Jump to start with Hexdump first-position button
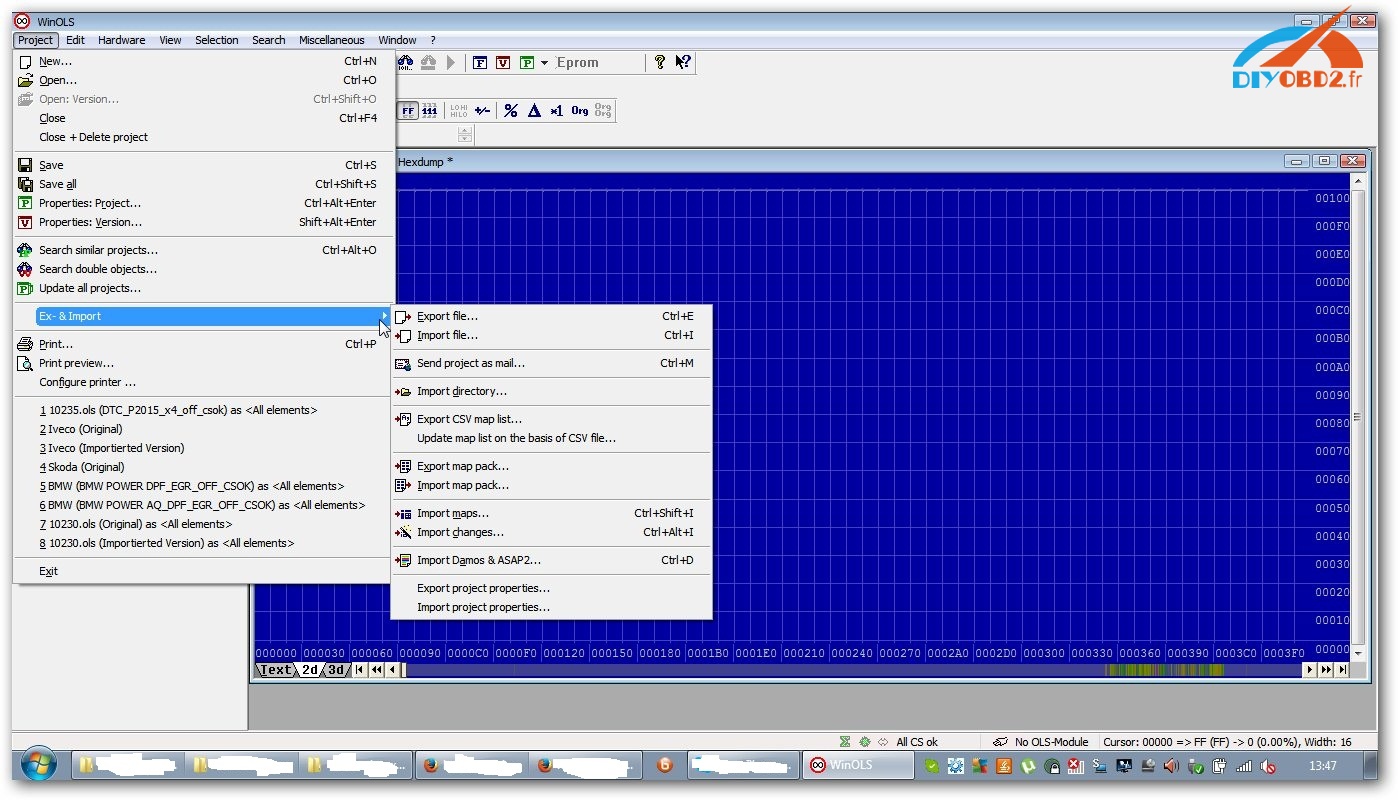 pos(360,670)
